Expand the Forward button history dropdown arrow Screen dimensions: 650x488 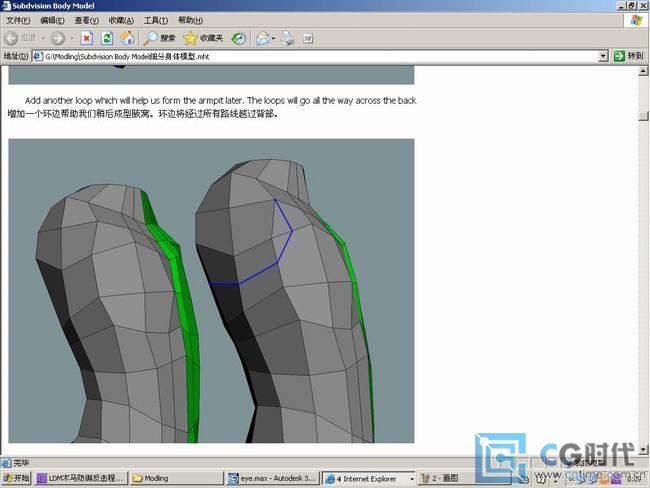click(x=72, y=39)
